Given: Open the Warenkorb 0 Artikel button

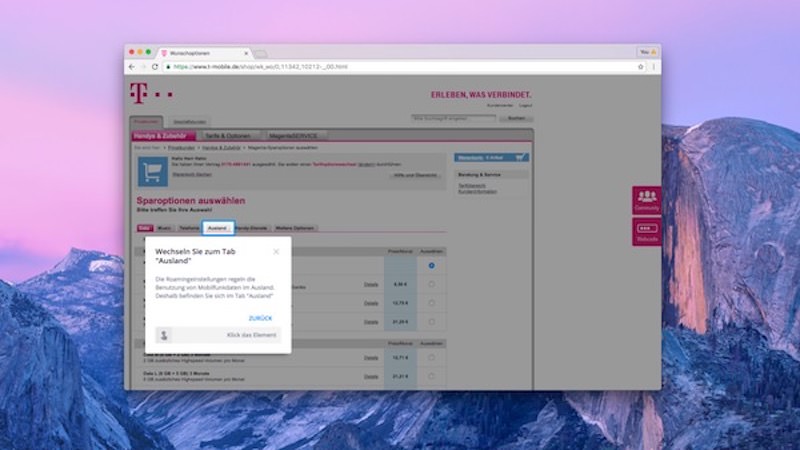Looking at the screenshot, I should click(x=491, y=158).
